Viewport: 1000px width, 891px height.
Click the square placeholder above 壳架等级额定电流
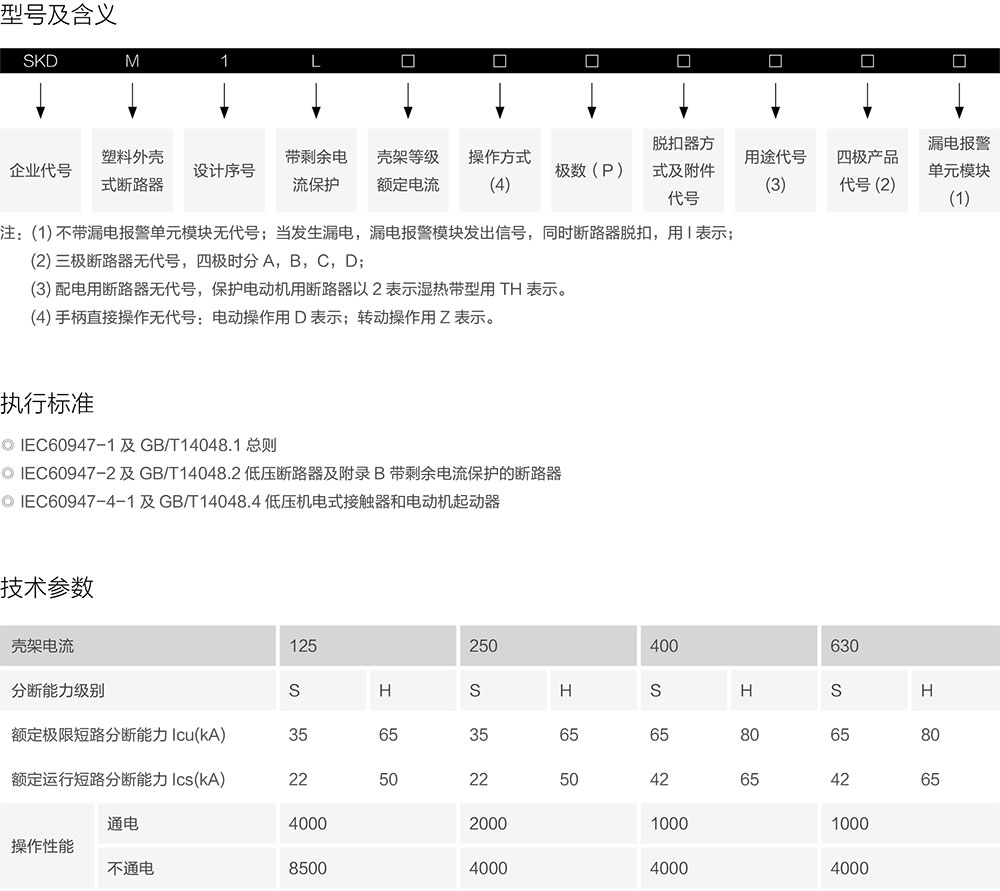[x=408, y=61]
